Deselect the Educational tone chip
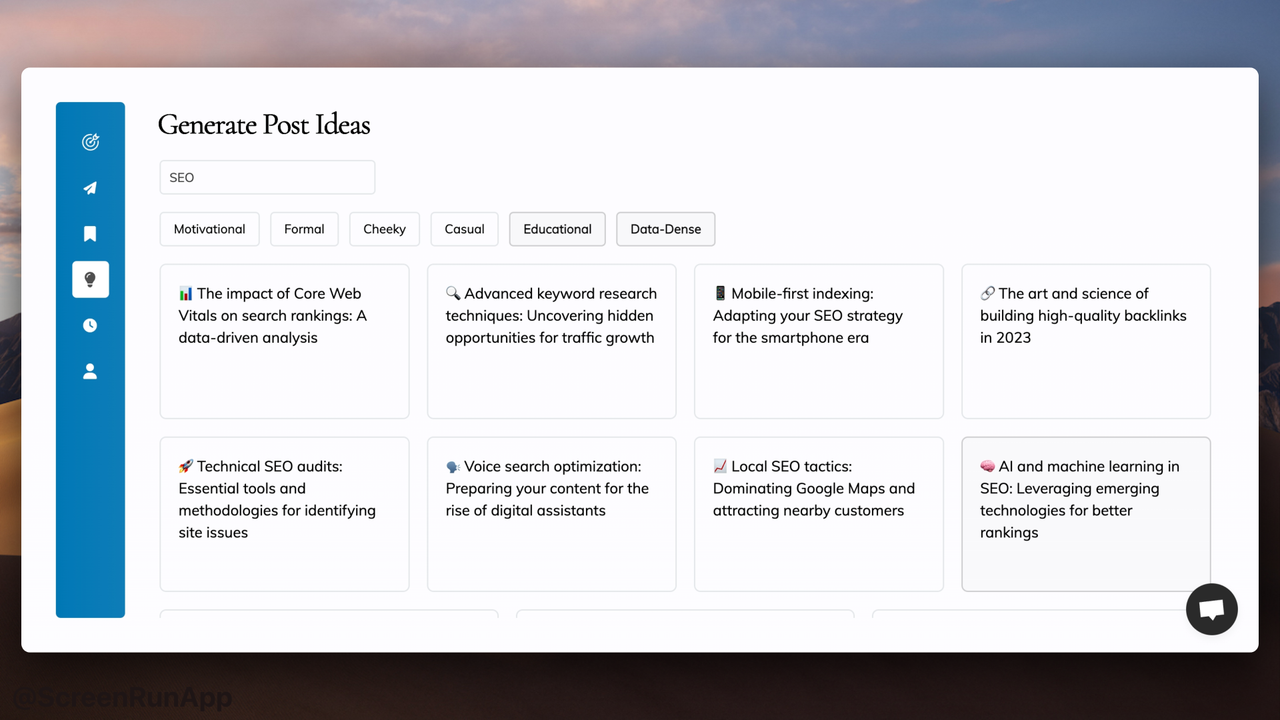Image resolution: width=1280 pixels, height=720 pixels. 558,229
